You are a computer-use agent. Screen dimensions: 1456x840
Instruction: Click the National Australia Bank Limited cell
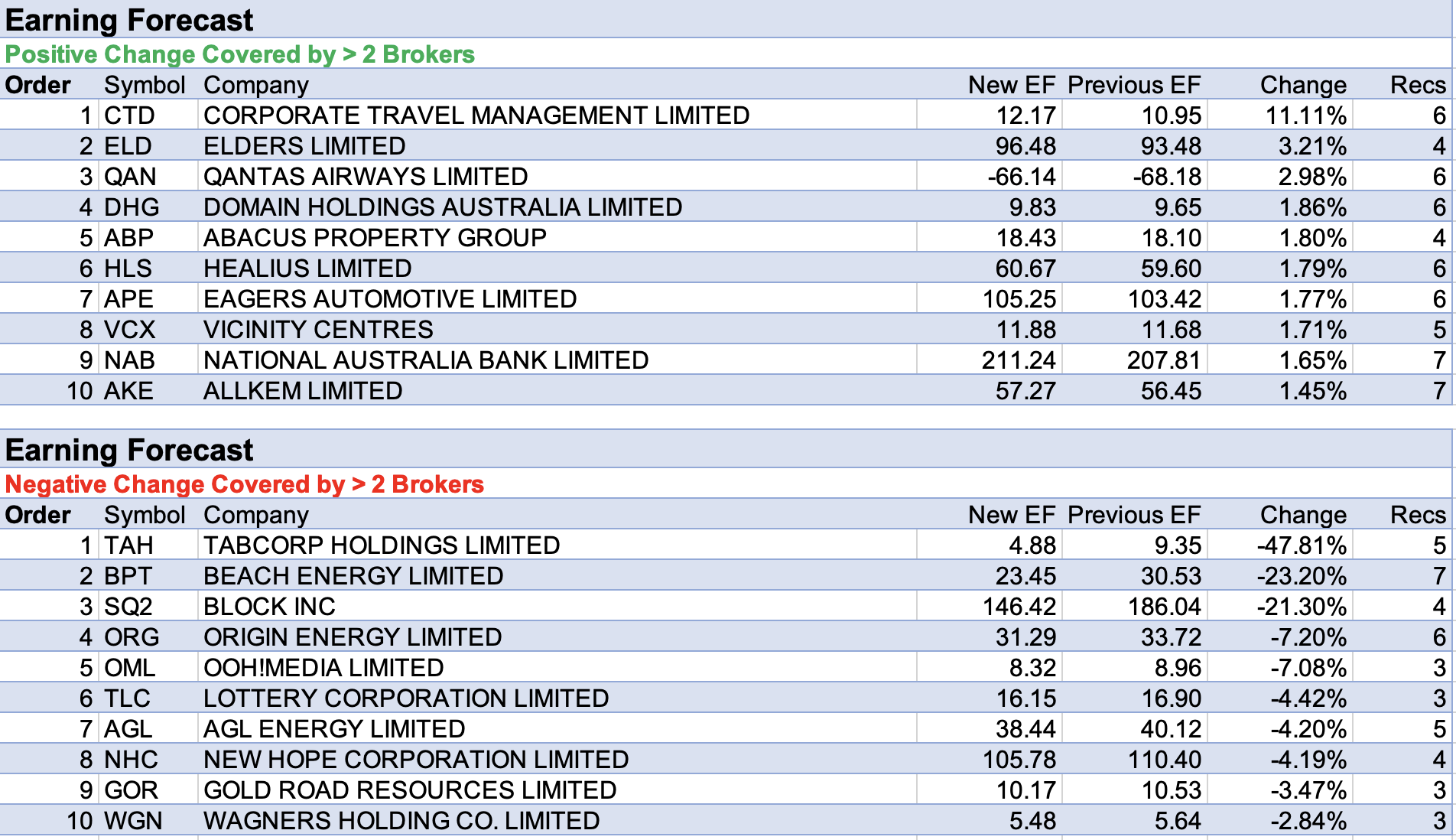[426, 360]
